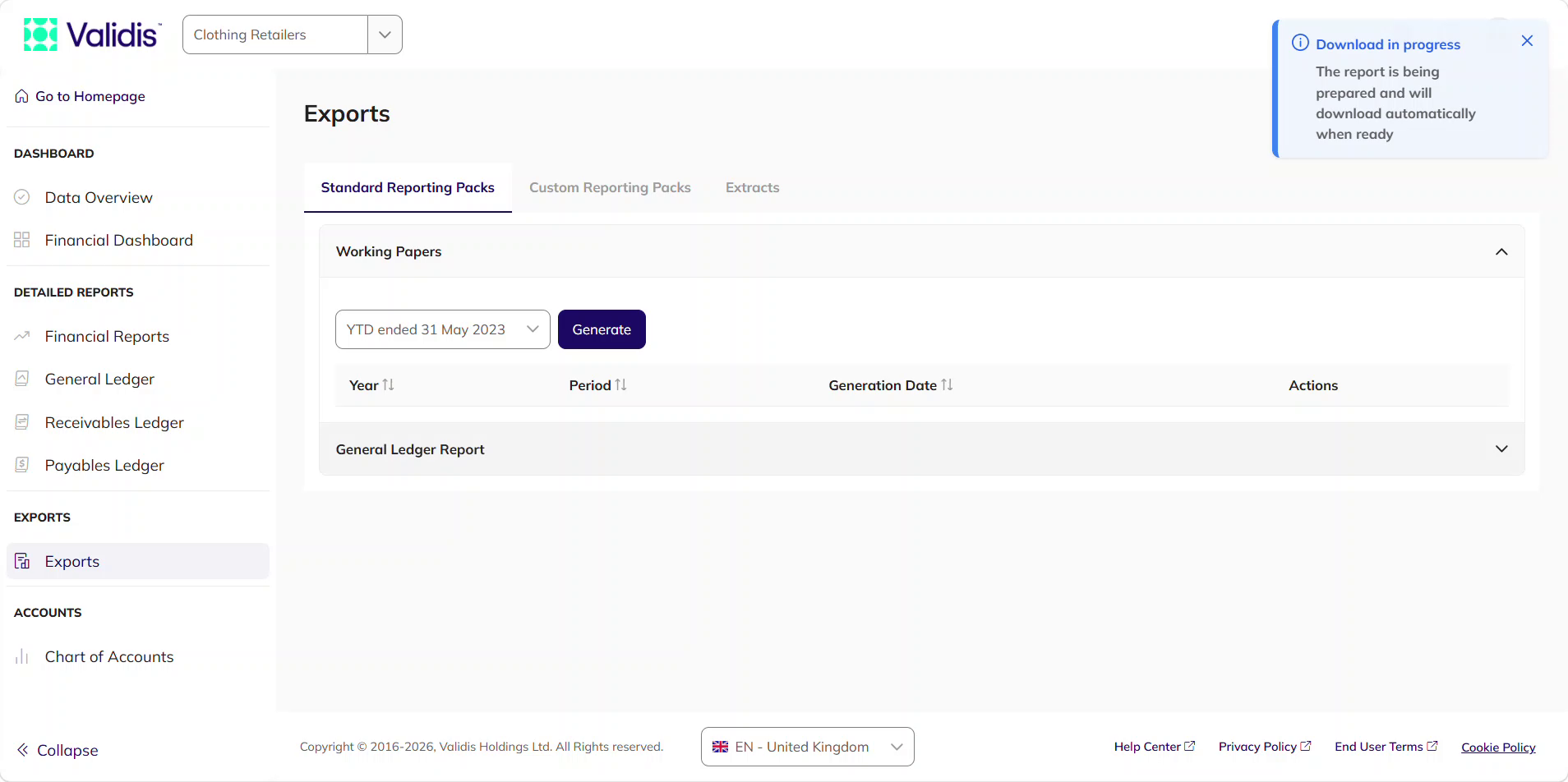Click the Financial Reports trend icon
The height and width of the screenshot is (782, 1568).
click(22, 336)
